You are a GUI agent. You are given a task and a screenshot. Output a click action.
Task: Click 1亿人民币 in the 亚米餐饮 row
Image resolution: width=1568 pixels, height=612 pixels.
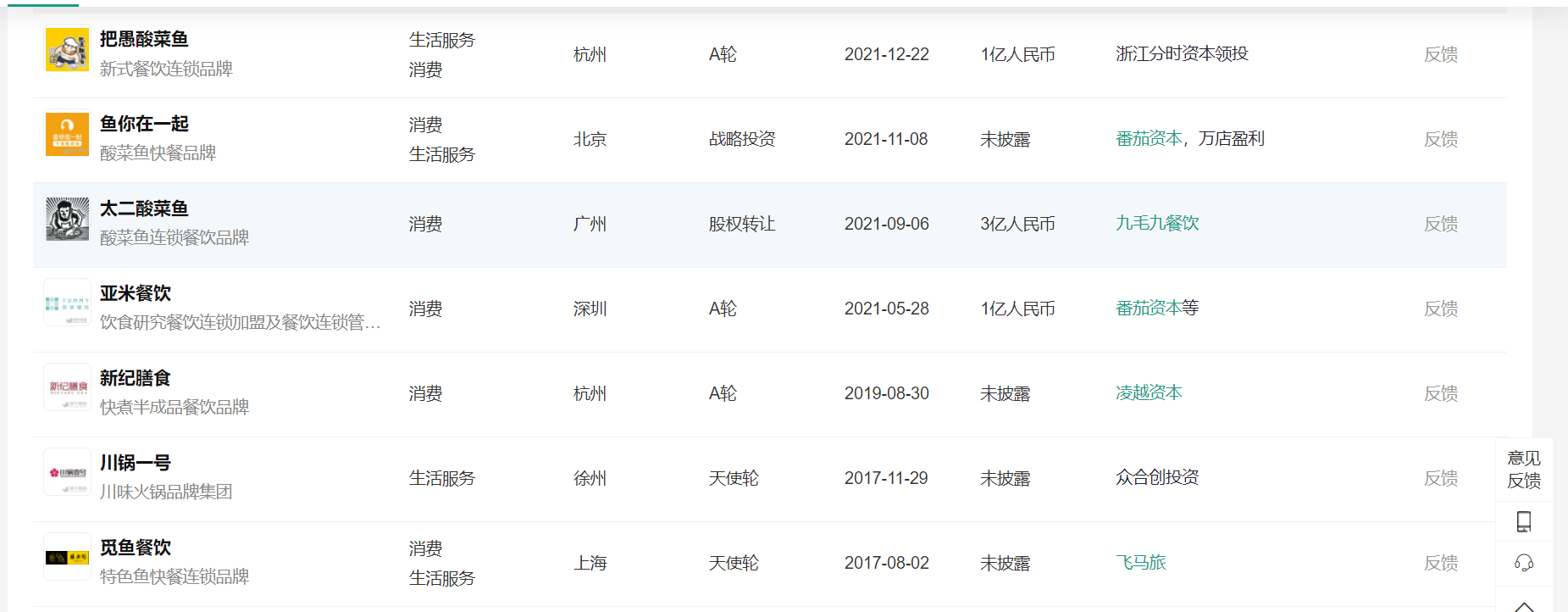pos(1017,309)
